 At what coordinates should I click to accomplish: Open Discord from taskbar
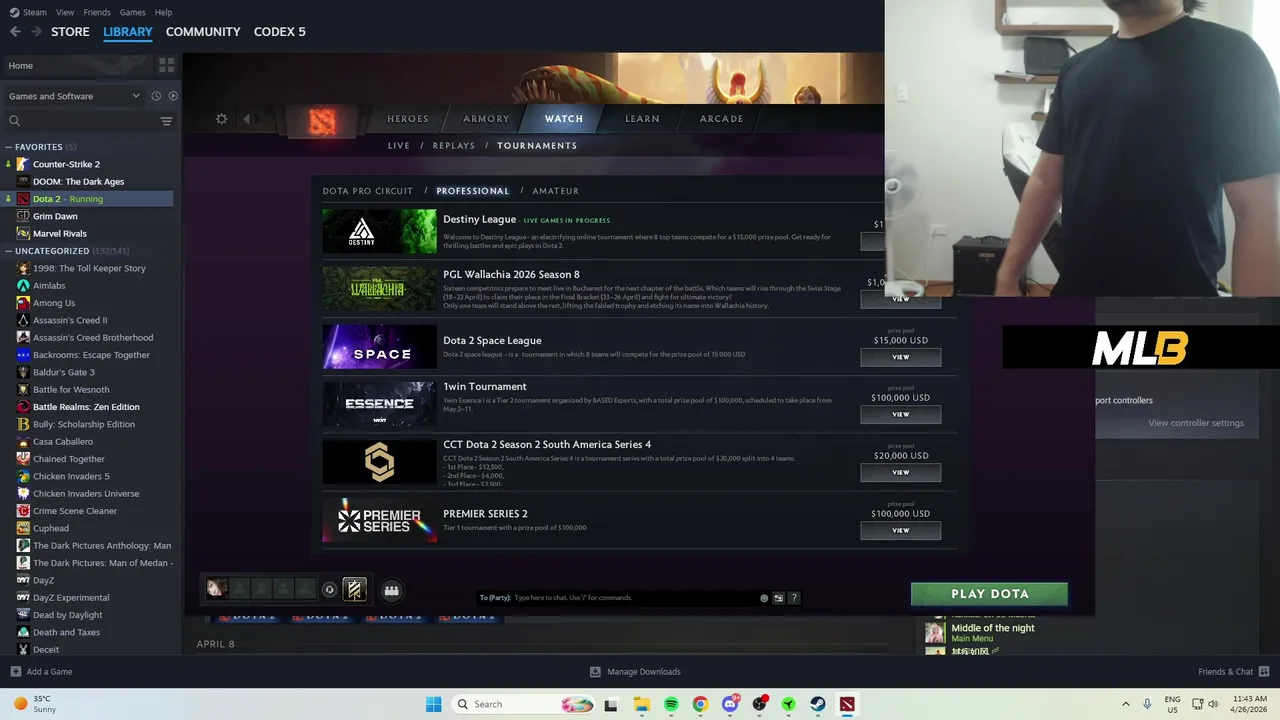tap(730, 704)
